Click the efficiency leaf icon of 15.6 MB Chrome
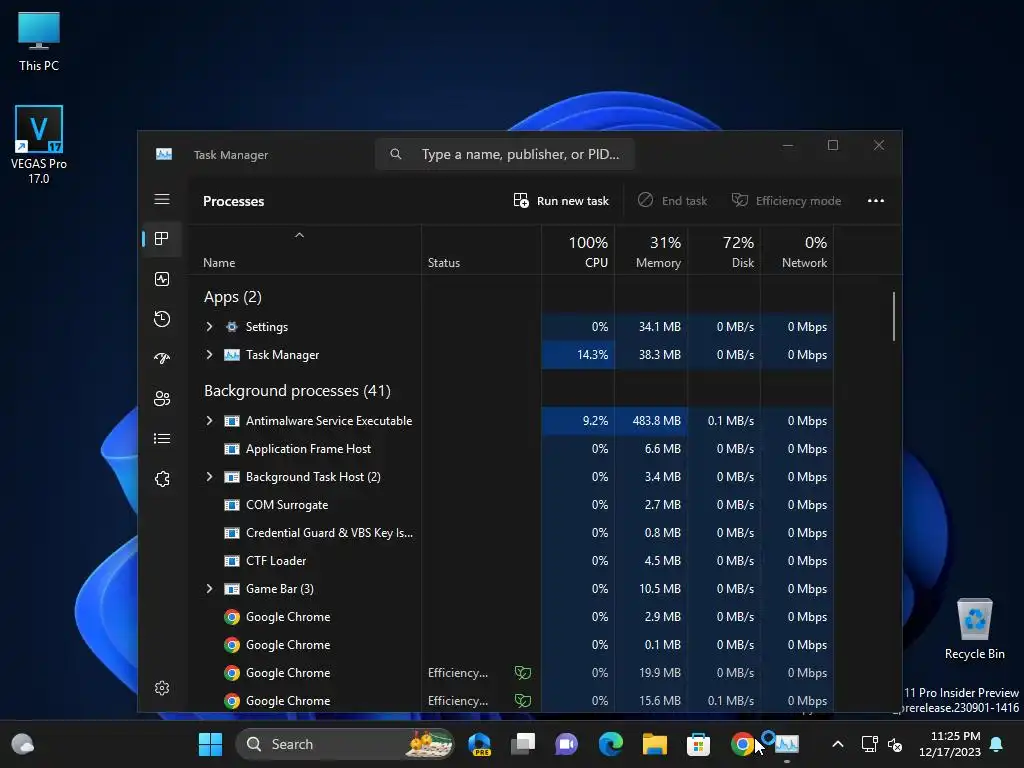The width and height of the screenshot is (1024, 768). (x=522, y=701)
